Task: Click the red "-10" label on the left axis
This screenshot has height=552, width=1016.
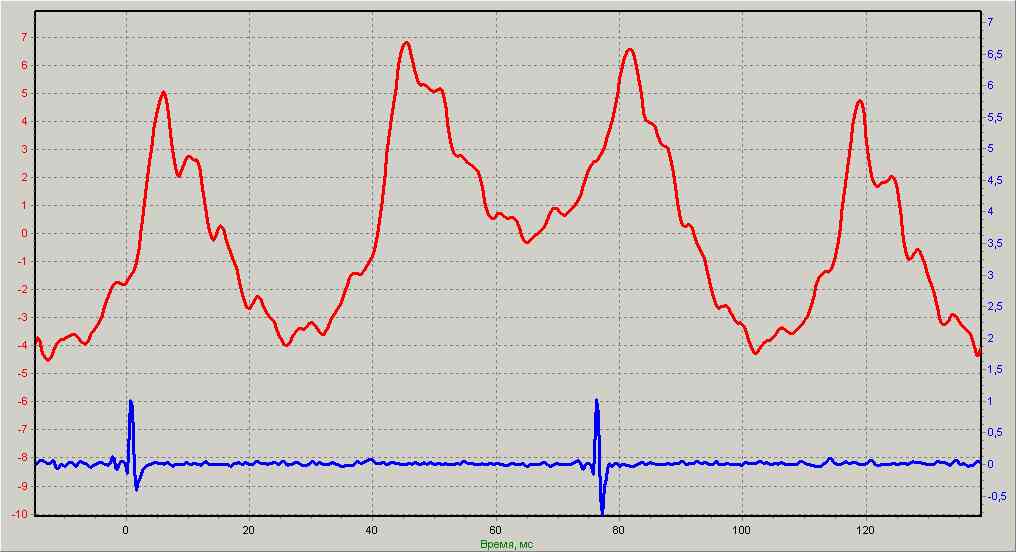Action: pos(17,515)
